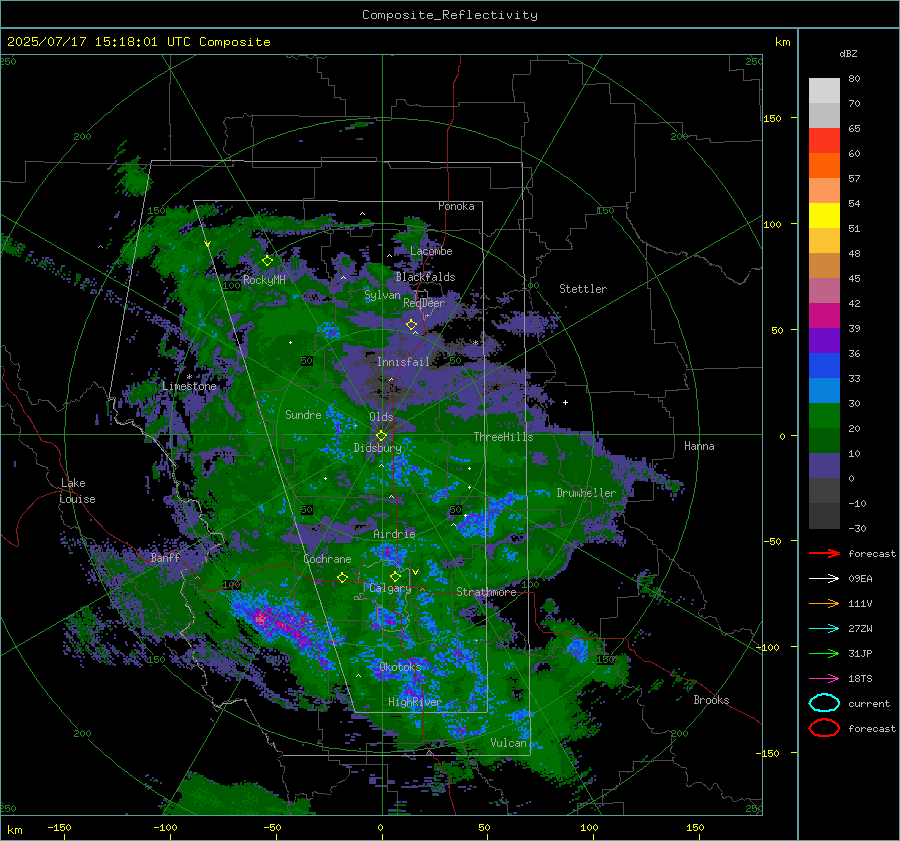
Task: Click the Banff town label
Action: [x=165, y=557]
